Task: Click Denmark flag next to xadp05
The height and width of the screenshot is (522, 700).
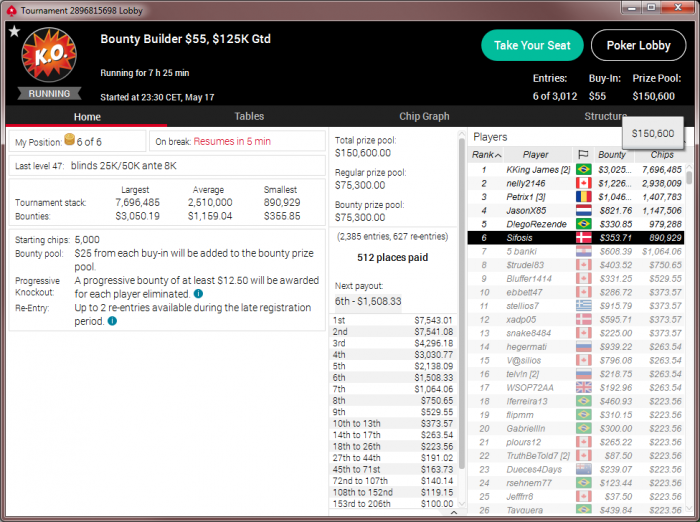Action: coord(583,320)
